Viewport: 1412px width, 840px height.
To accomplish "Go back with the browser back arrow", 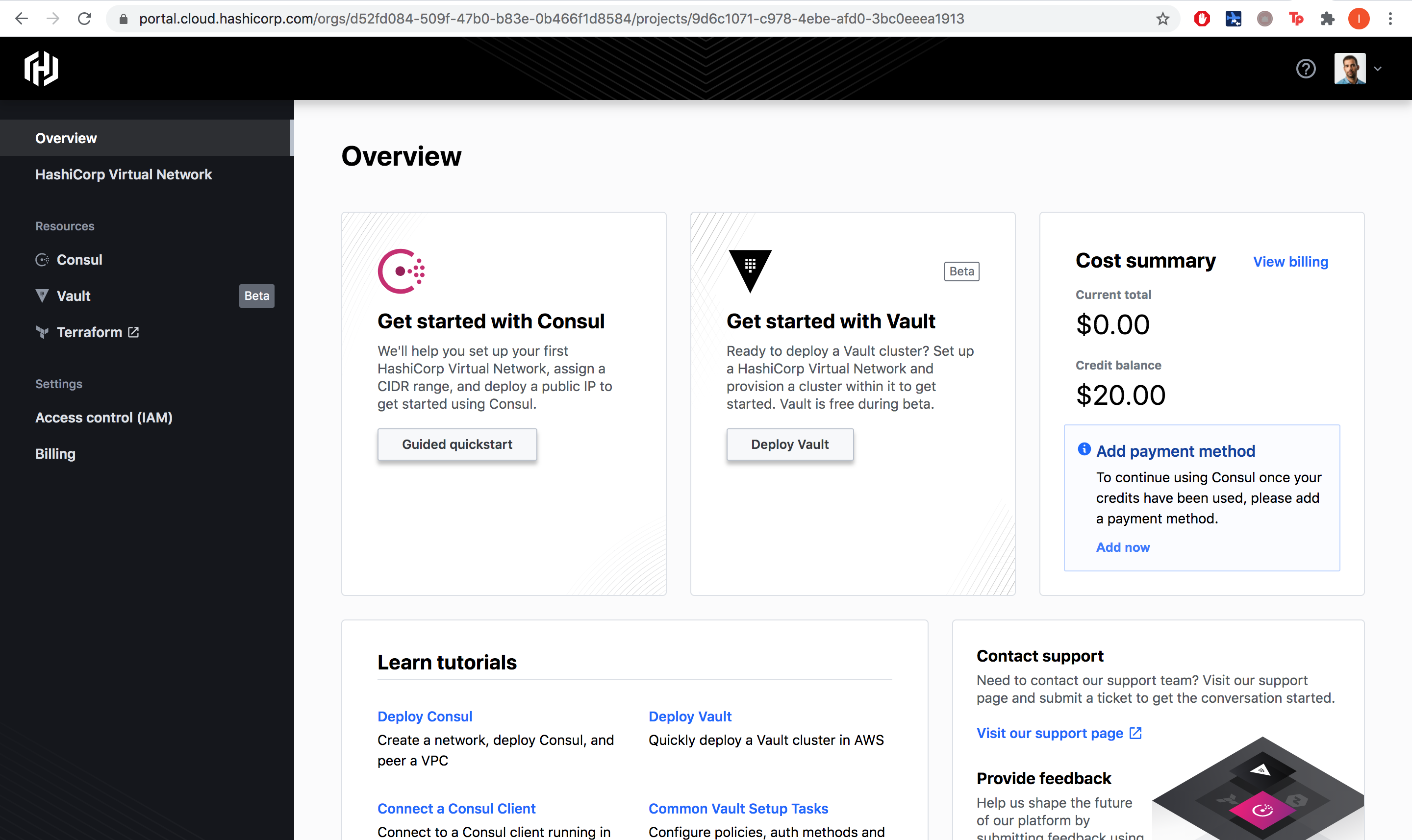I will [x=22, y=19].
